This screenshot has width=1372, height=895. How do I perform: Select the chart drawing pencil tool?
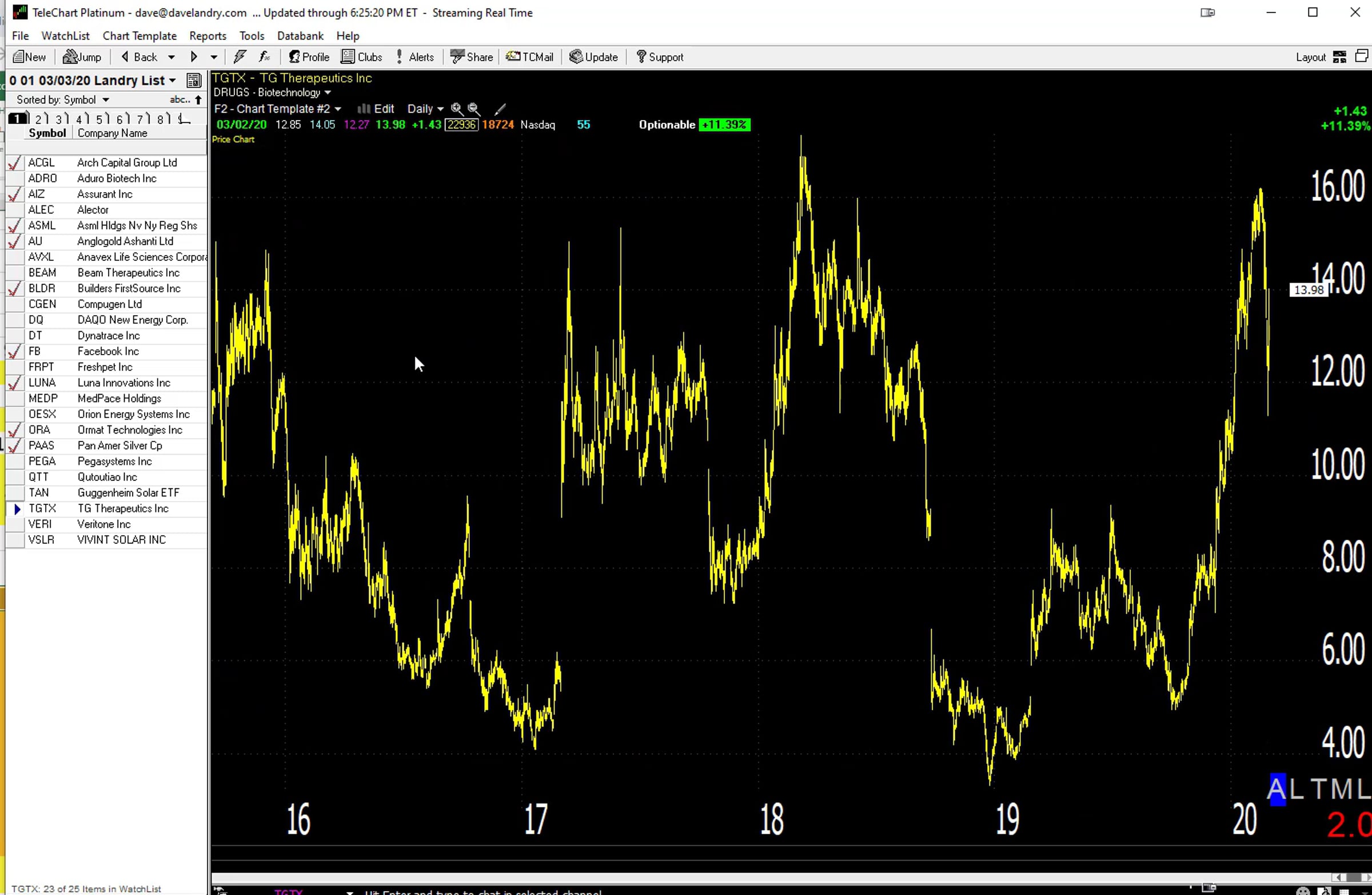tap(500, 109)
